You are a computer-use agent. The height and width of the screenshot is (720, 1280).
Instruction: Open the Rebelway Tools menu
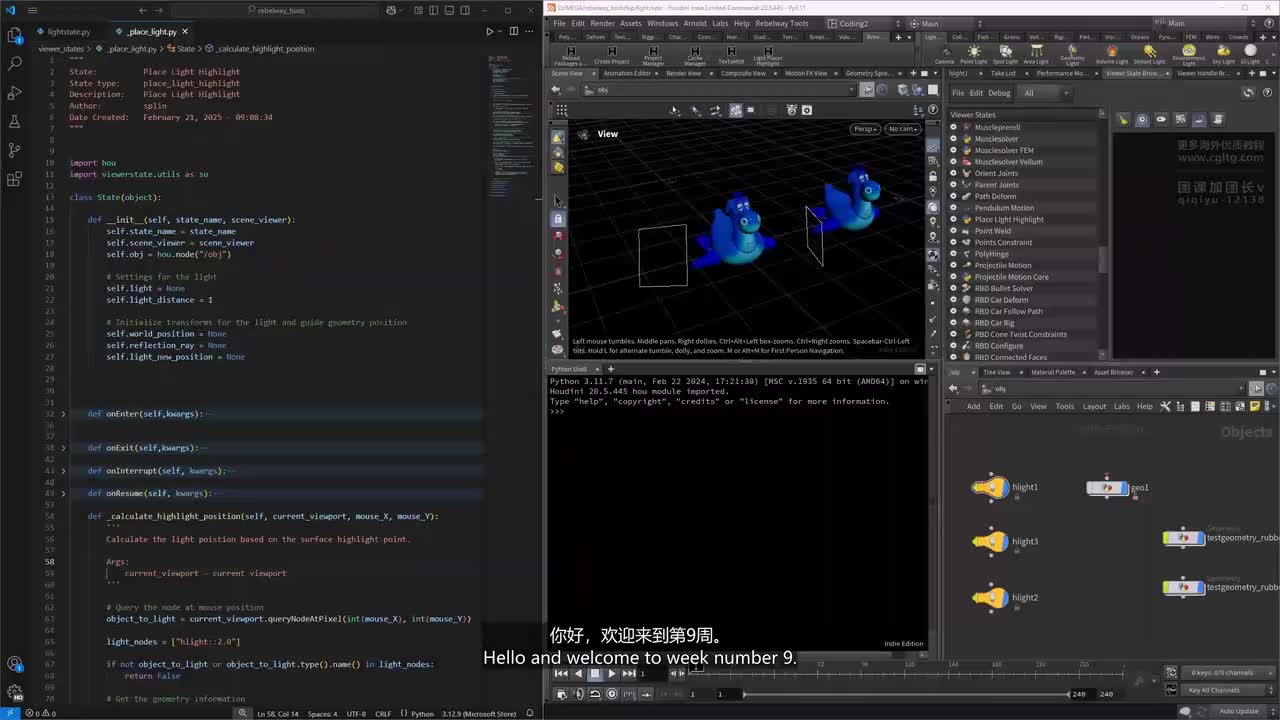coord(782,23)
